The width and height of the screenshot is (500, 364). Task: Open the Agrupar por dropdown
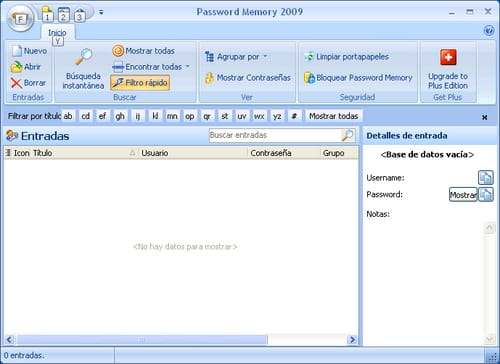click(x=236, y=57)
